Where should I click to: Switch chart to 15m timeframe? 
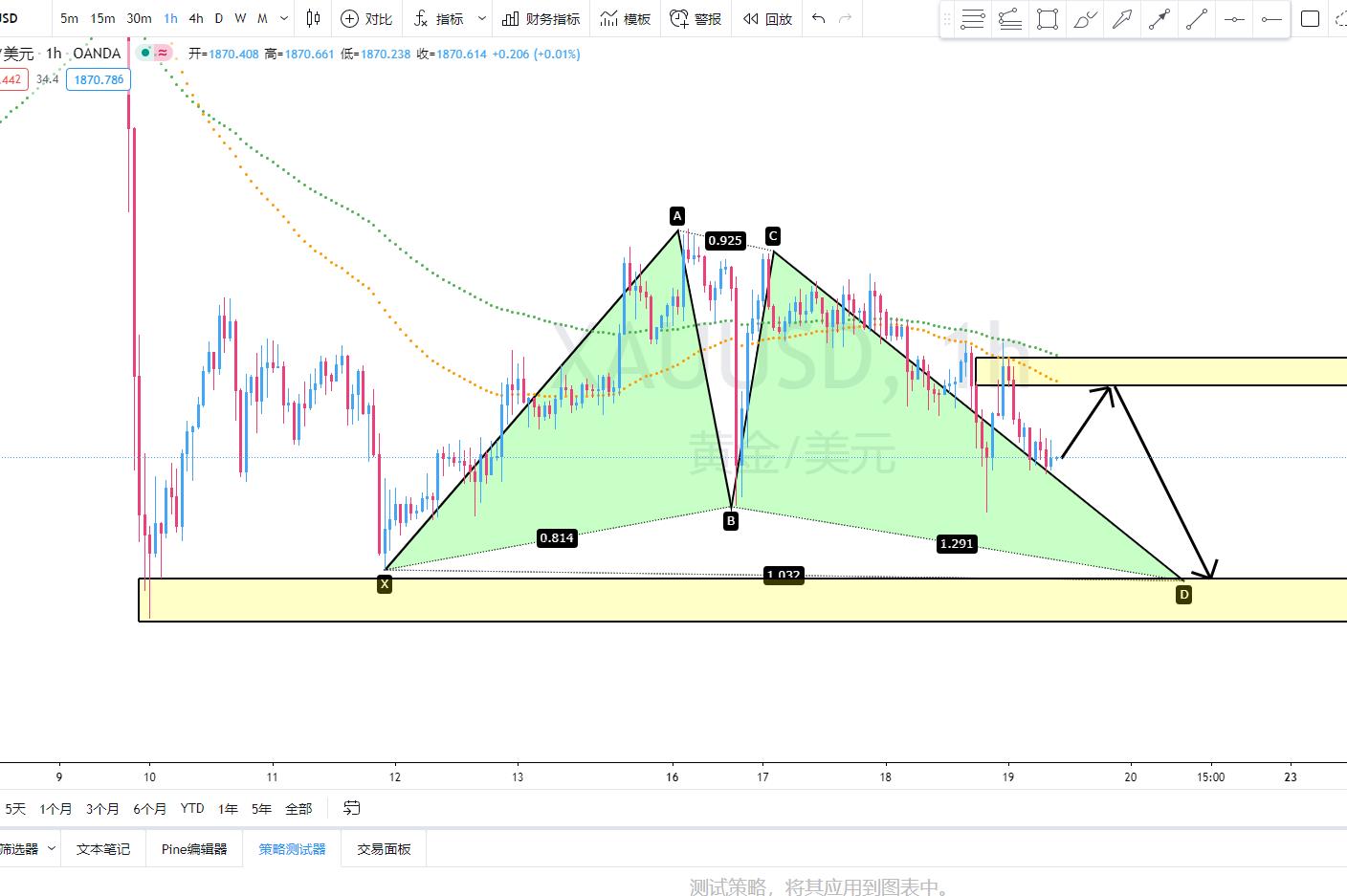(x=102, y=18)
